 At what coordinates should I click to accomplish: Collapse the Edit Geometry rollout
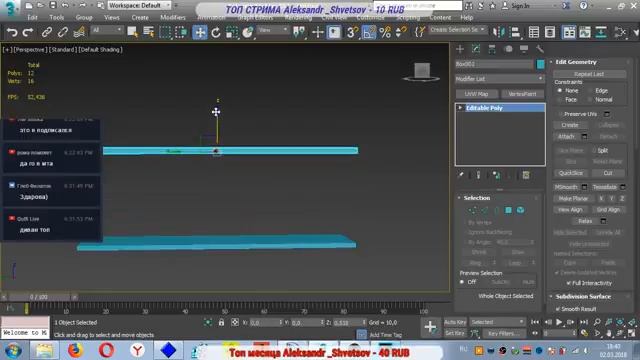(x=551, y=62)
